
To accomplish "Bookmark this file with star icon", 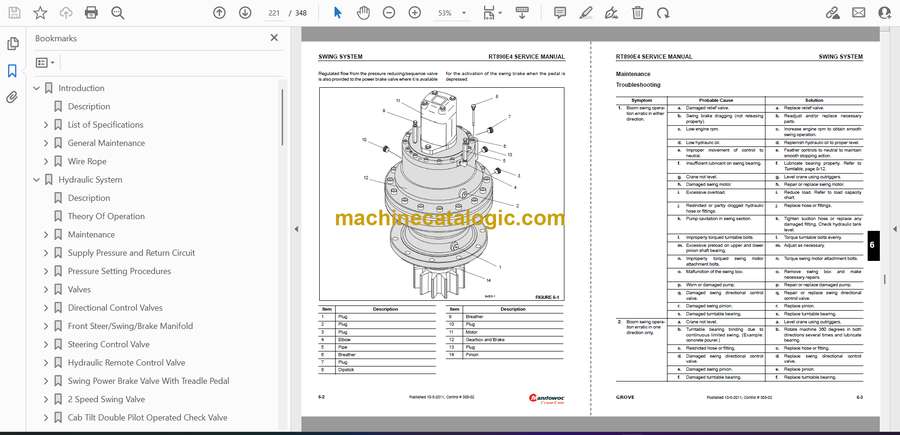I will 40,13.
